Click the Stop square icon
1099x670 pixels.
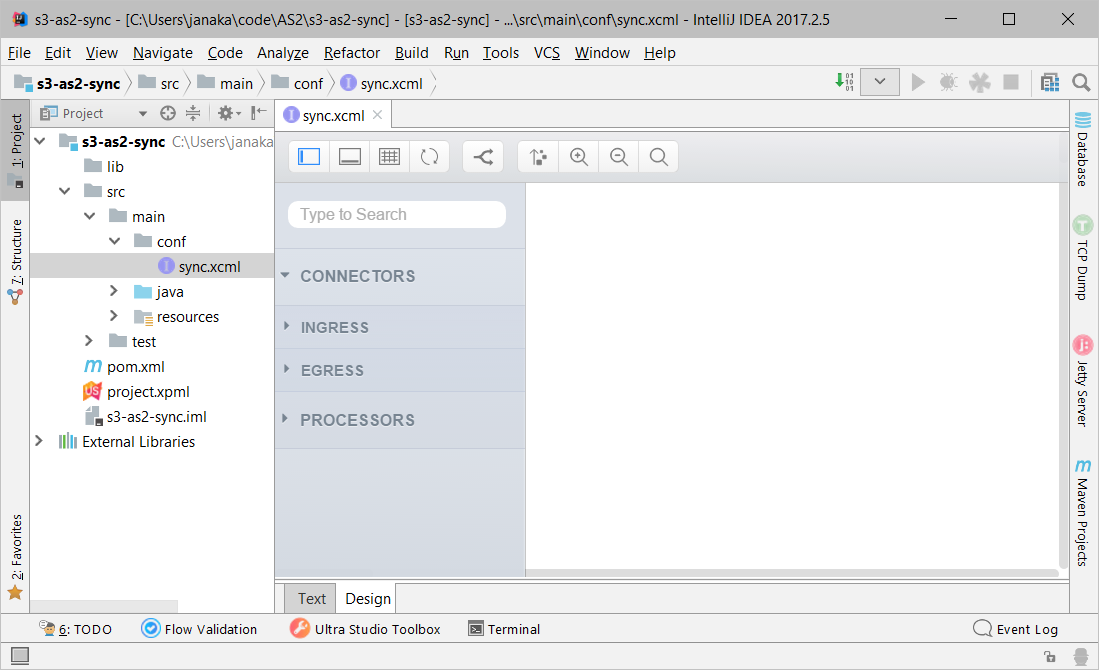[1011, 83]
